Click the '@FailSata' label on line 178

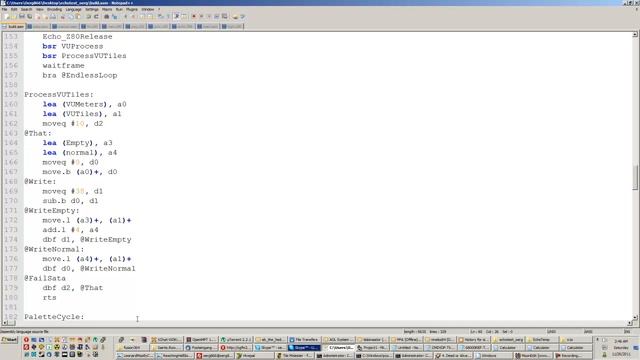pyautogui.click(x=45, y=278)
